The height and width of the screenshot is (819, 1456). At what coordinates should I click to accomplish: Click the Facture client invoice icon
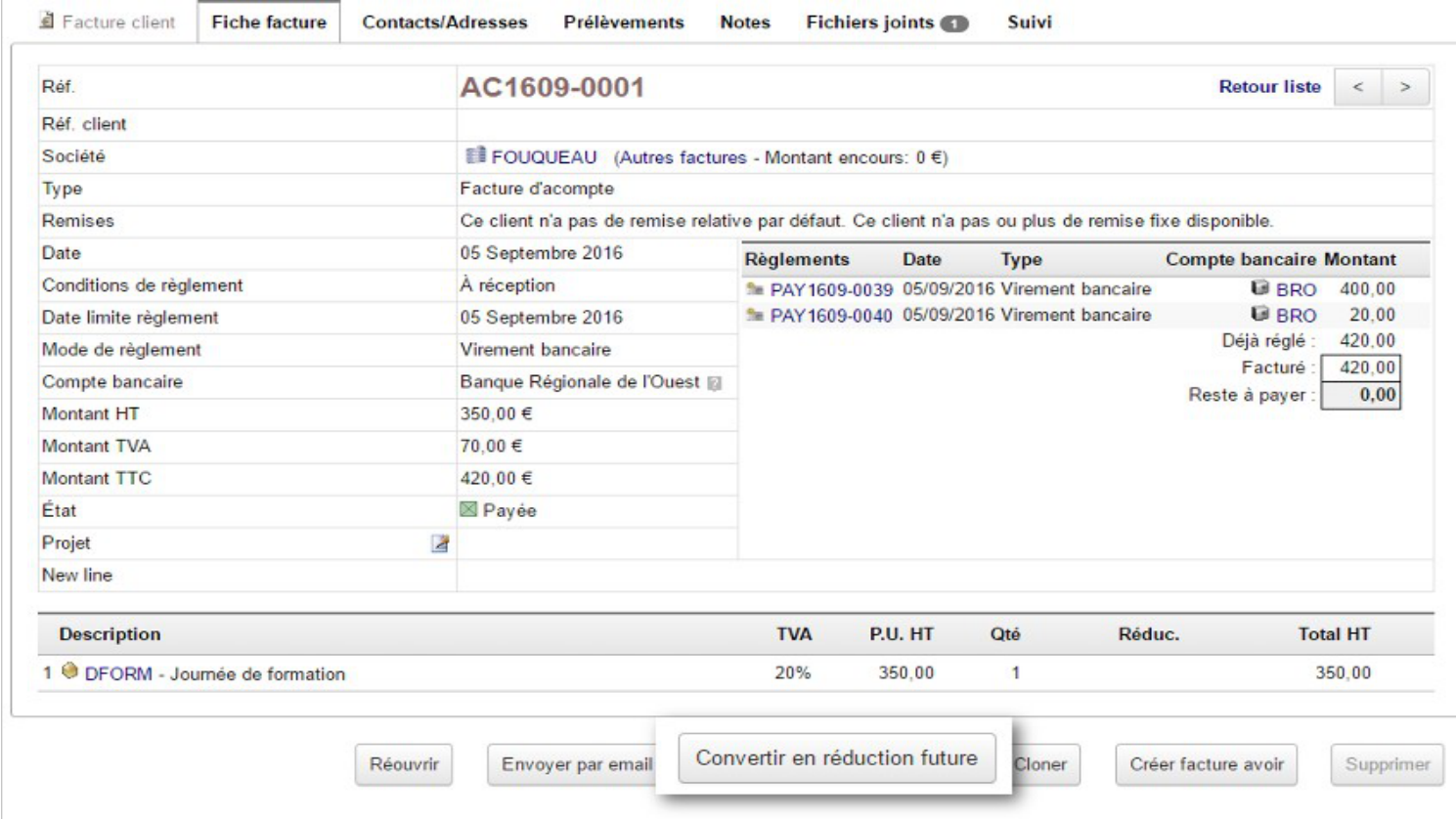46,21
